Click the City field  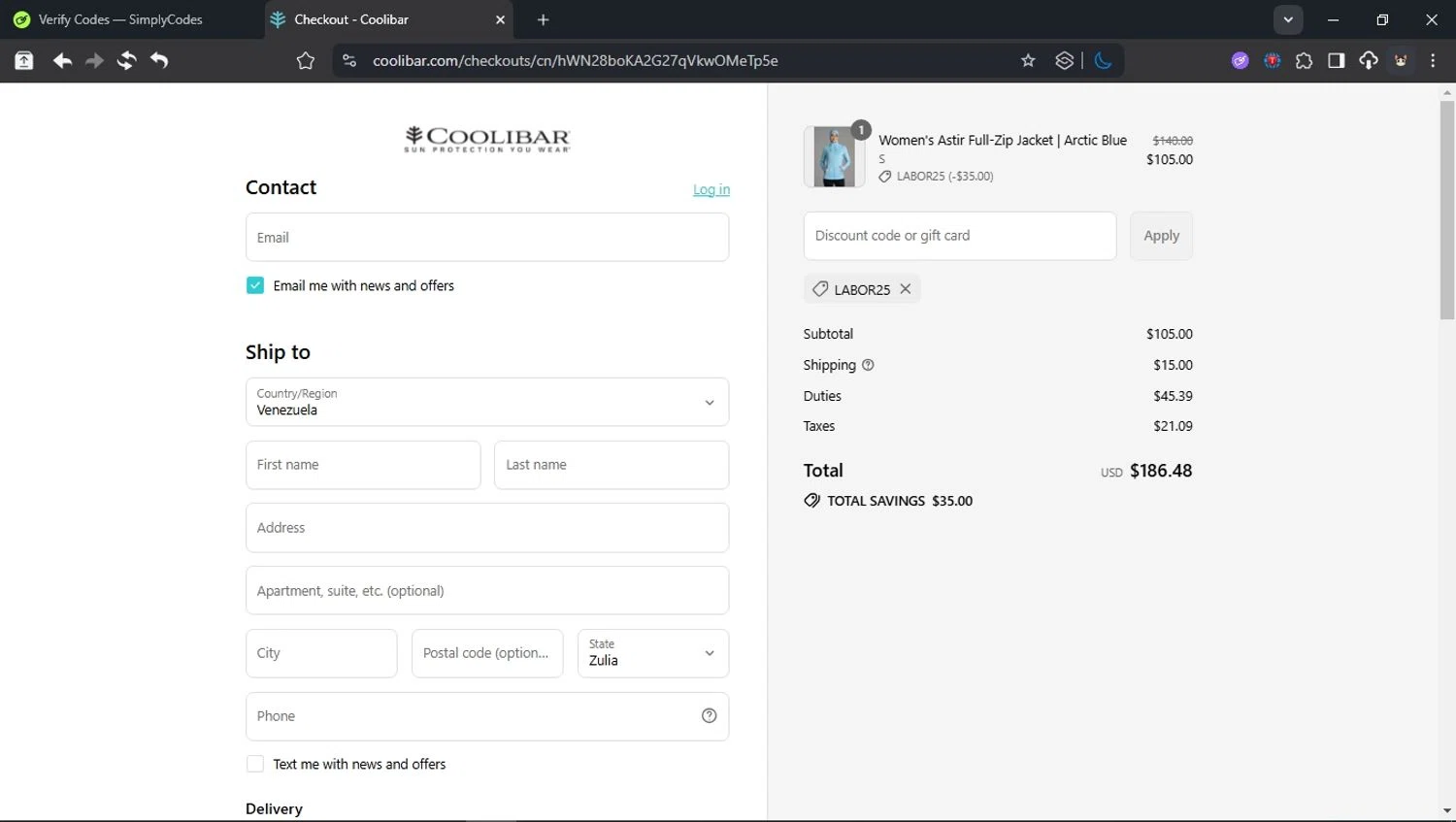coord(321,653)
